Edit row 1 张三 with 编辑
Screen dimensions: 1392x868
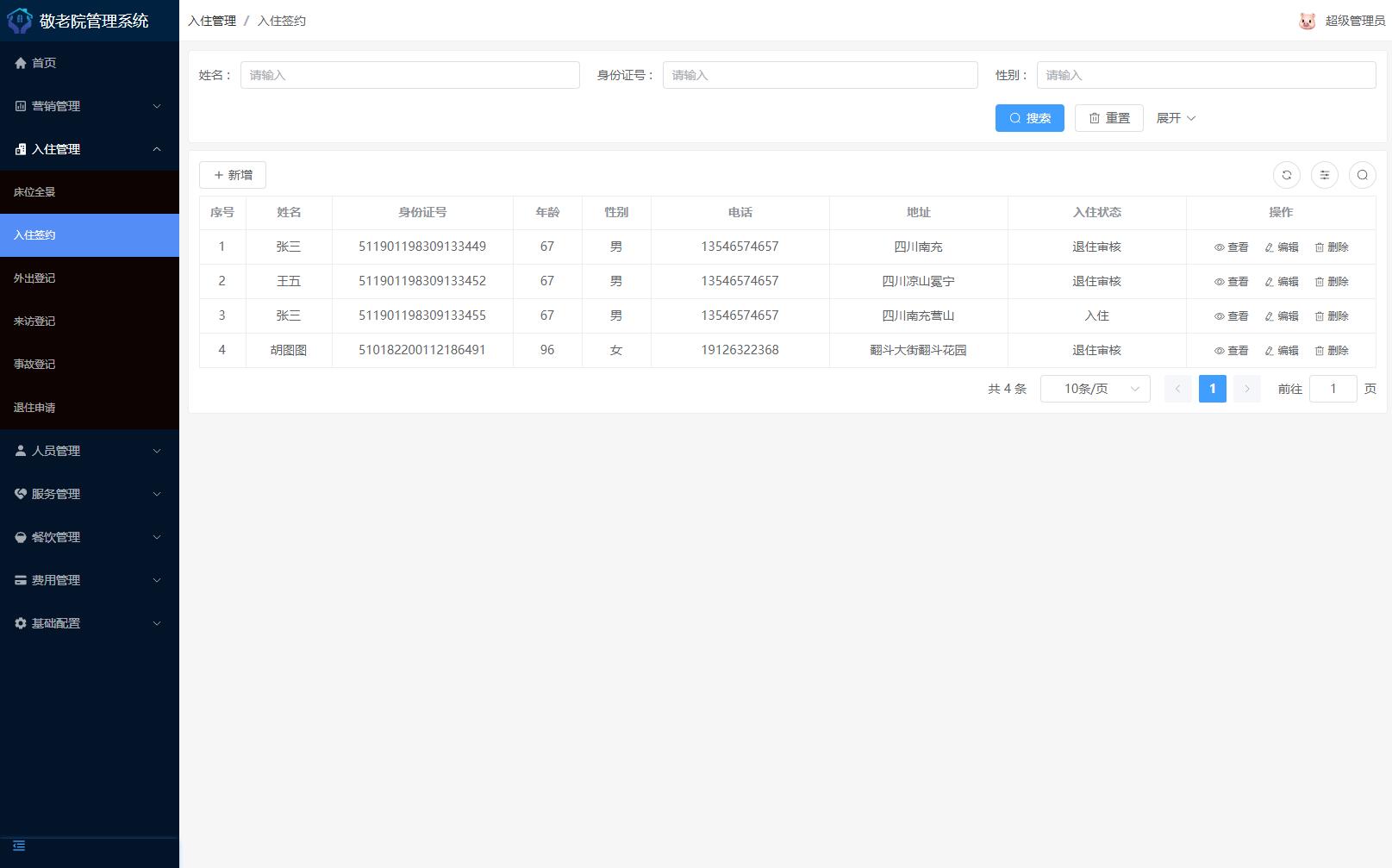(x=1281, y=247)
